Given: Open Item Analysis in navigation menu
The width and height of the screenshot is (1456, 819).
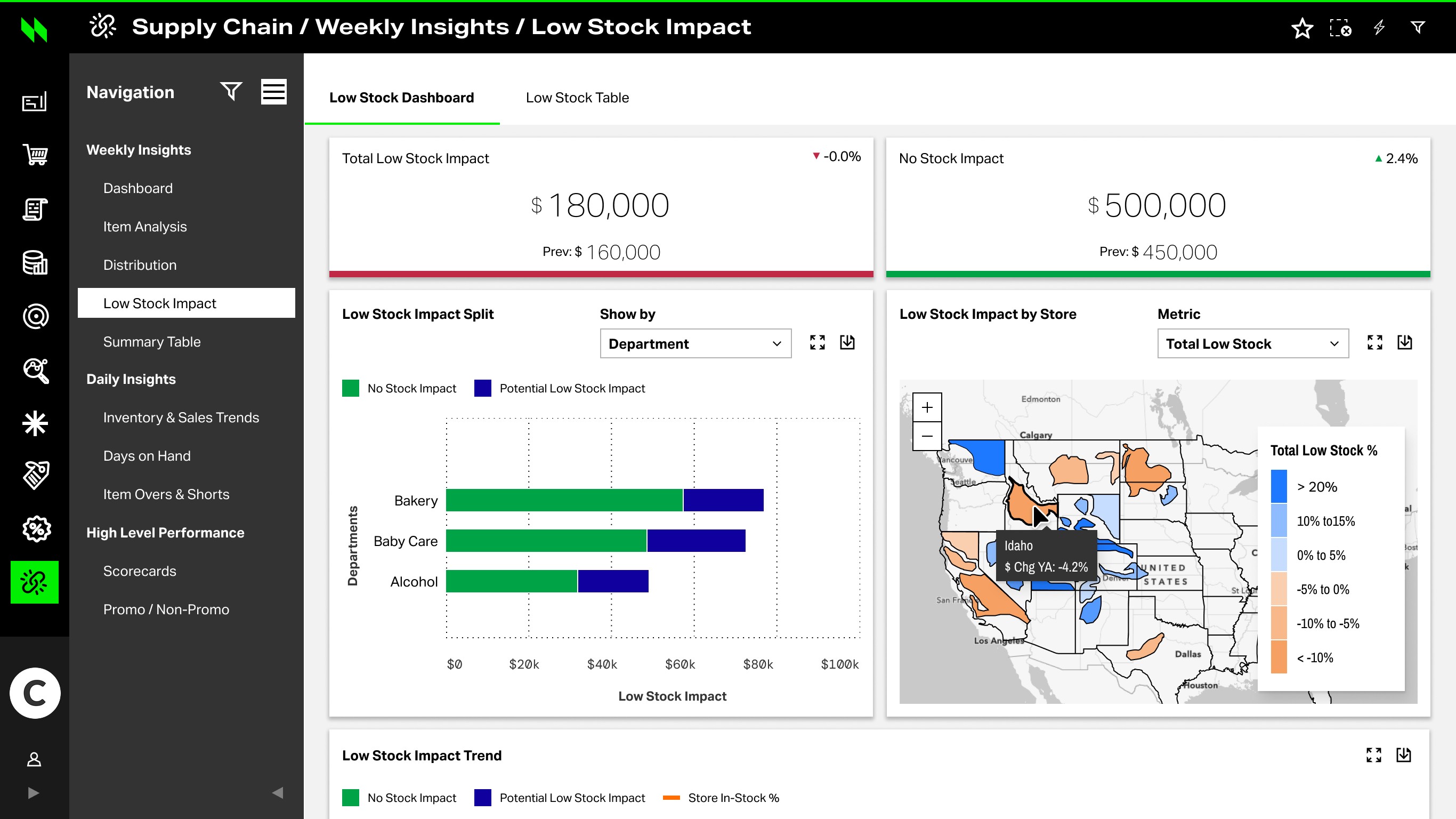Looking at the screenshot, I should [145, 227].
